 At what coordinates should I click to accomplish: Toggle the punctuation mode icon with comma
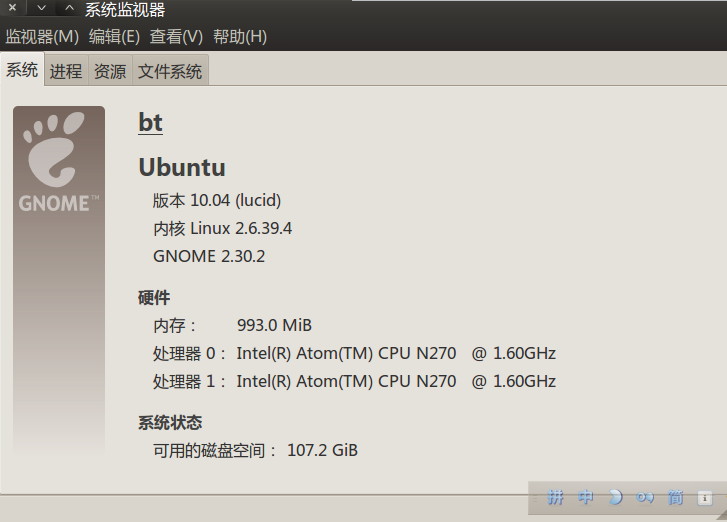tap(645, 498)
